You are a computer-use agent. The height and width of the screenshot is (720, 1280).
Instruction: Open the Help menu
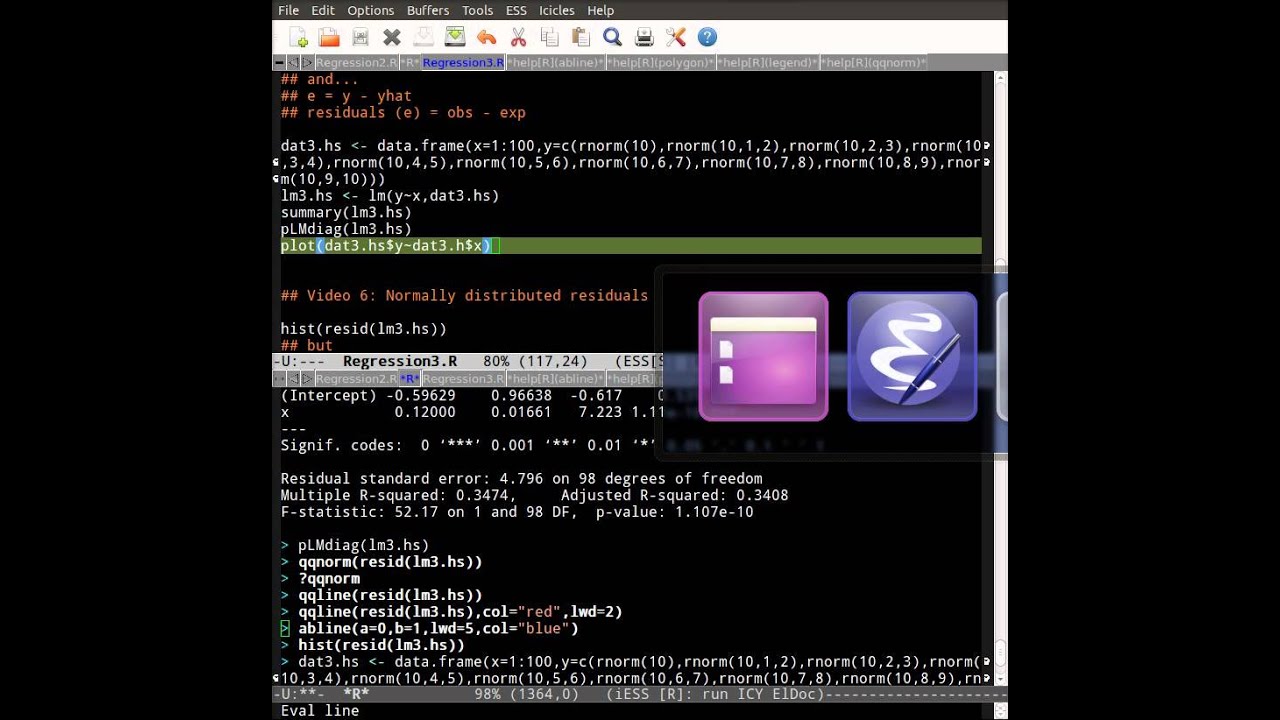click(601, 10)
